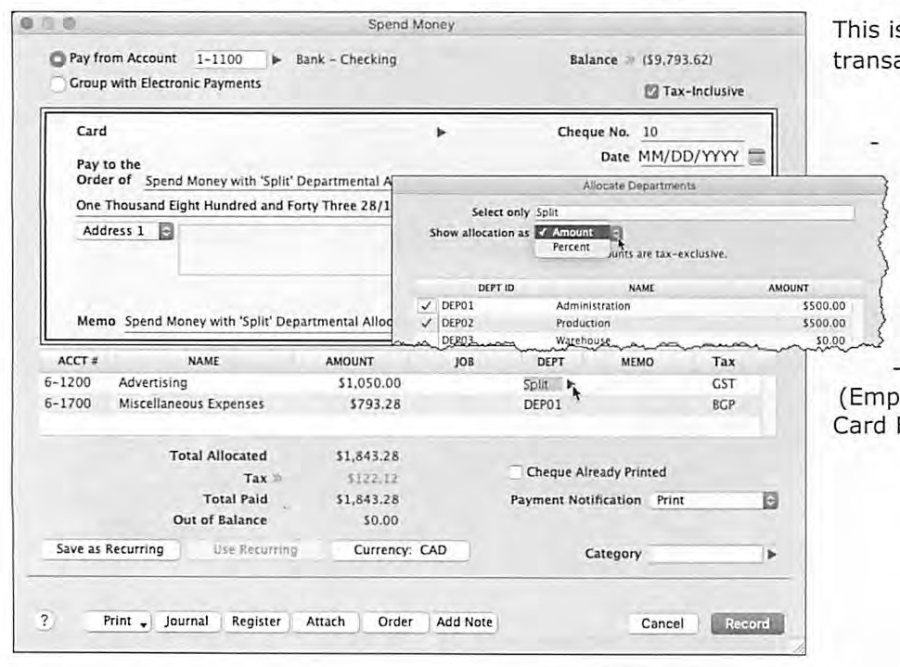The image size is (900, 667).
Task: Open calendar icon next to Date field
Action: (x=757, y=157)
